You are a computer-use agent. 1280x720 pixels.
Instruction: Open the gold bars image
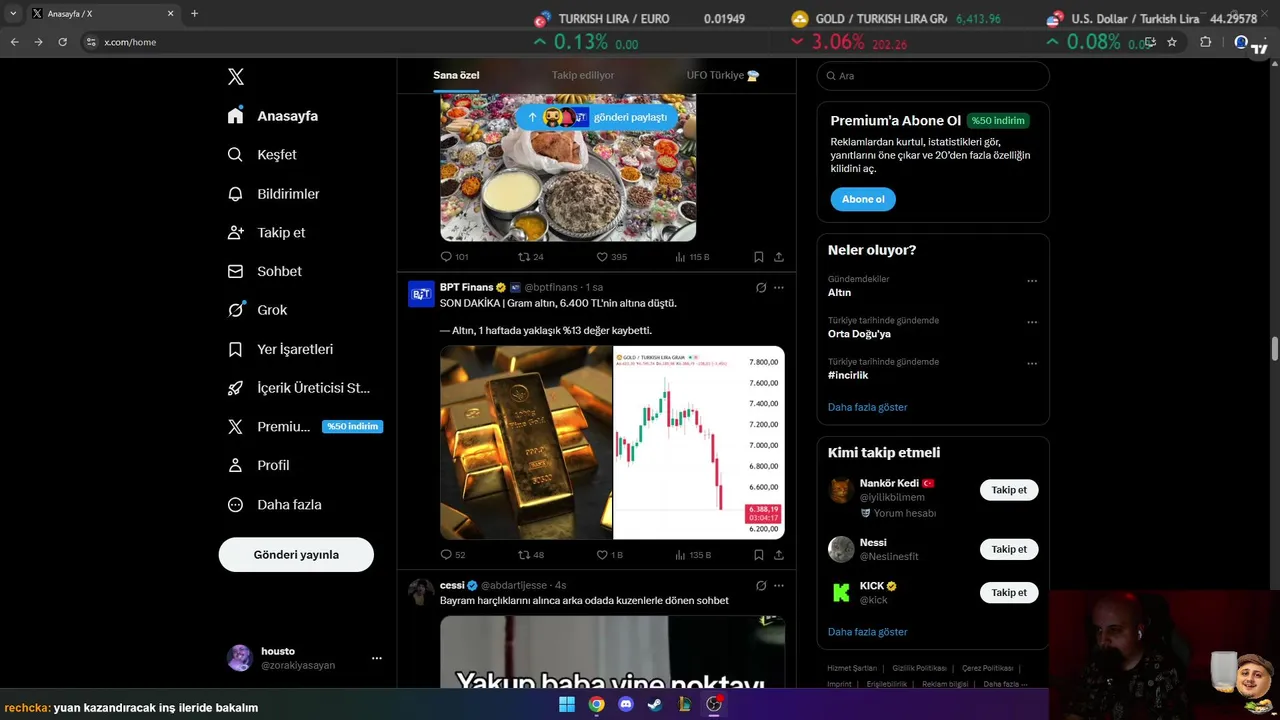[526, 442]
